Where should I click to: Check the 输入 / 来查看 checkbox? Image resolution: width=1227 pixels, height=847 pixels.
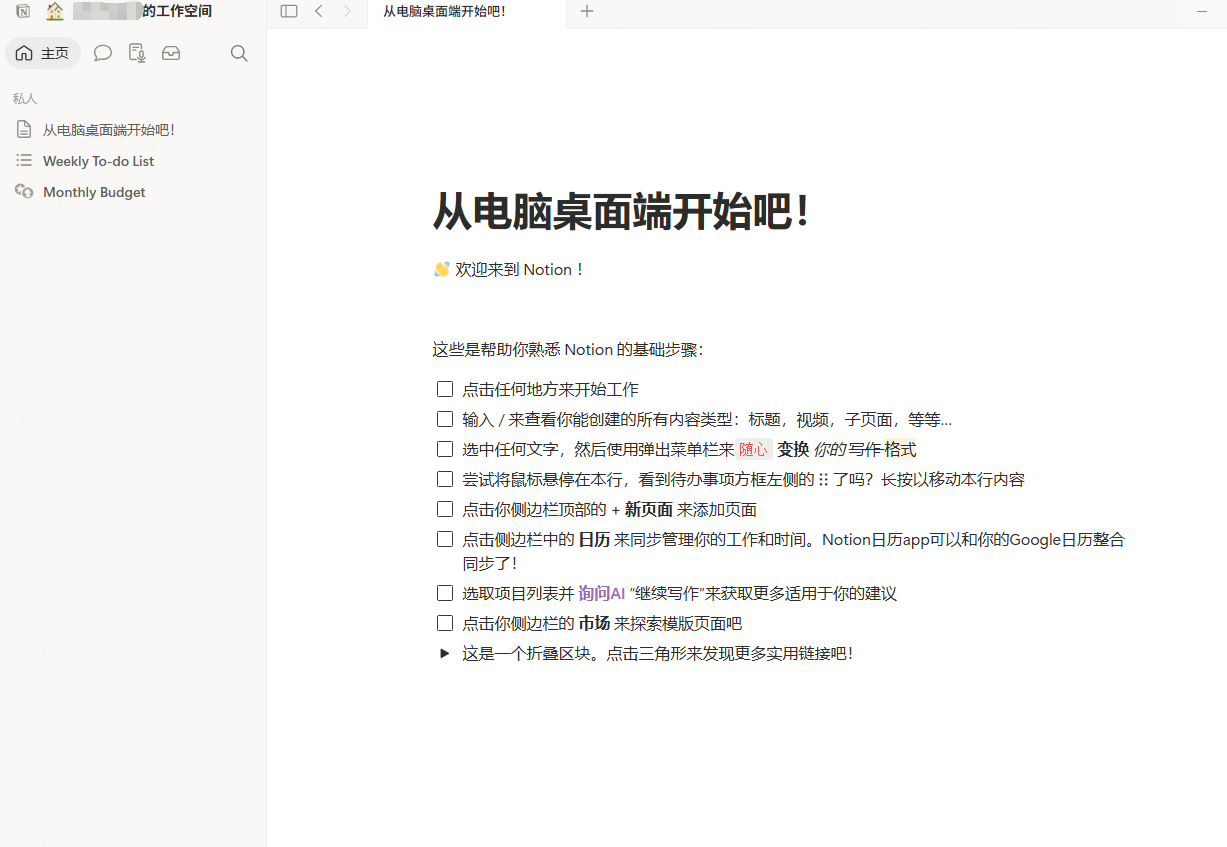point(445,419)
